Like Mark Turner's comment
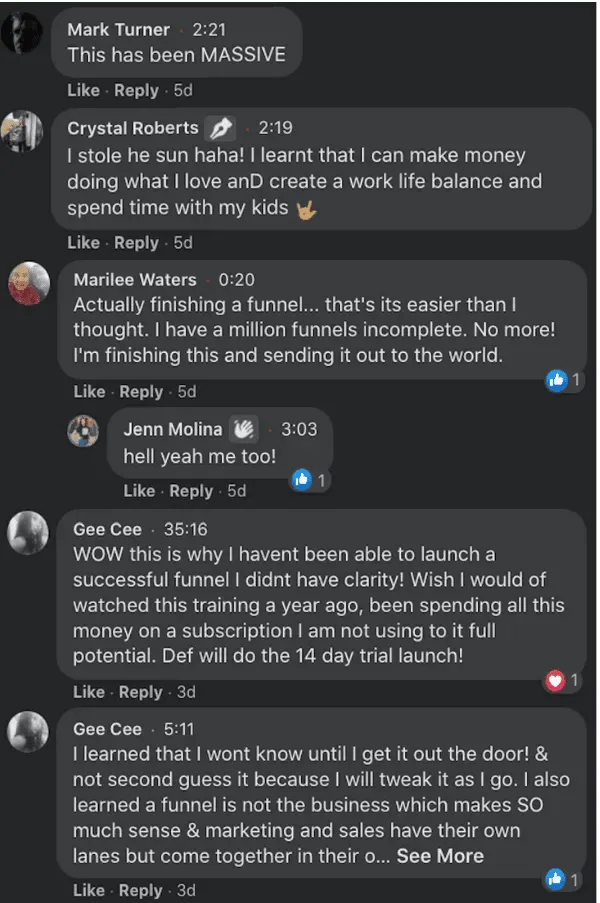This screenshot has width=600, height=903. pos(83,90)
